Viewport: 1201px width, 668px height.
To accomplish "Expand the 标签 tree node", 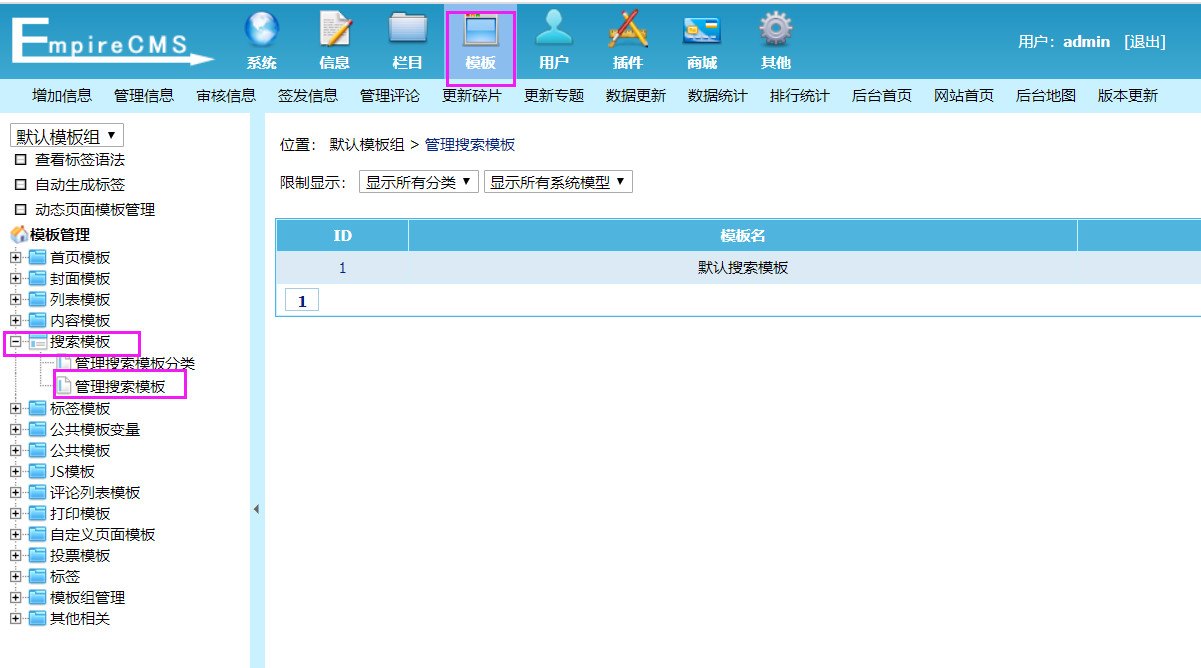I will [x=15, y=577].
